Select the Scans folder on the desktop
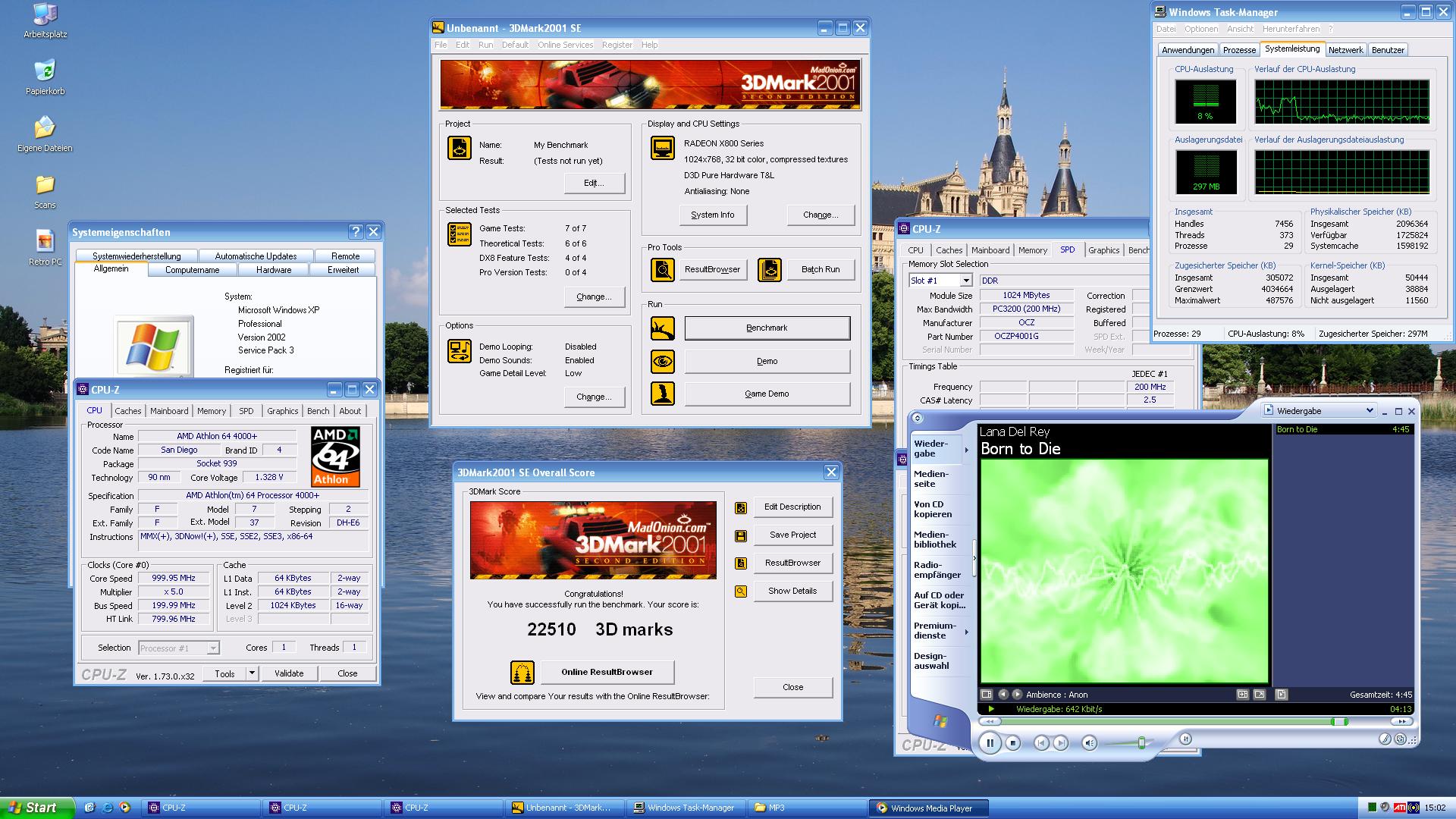 point(45,191)
